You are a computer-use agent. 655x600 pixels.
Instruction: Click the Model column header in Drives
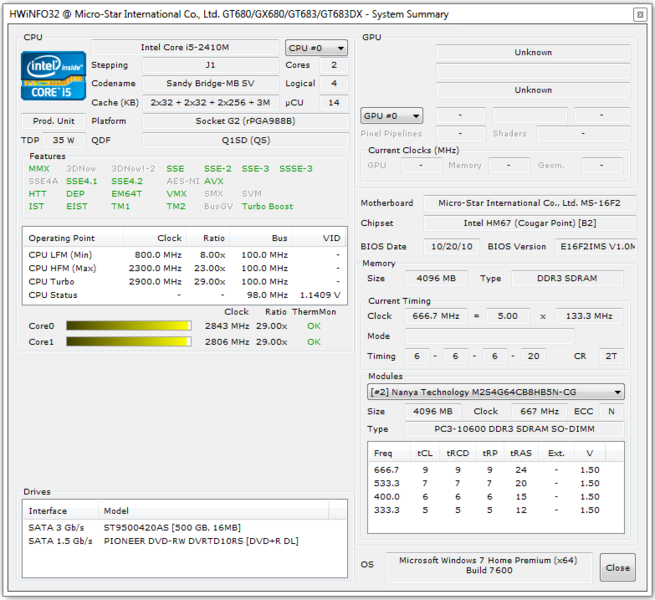tap(213, 511)
